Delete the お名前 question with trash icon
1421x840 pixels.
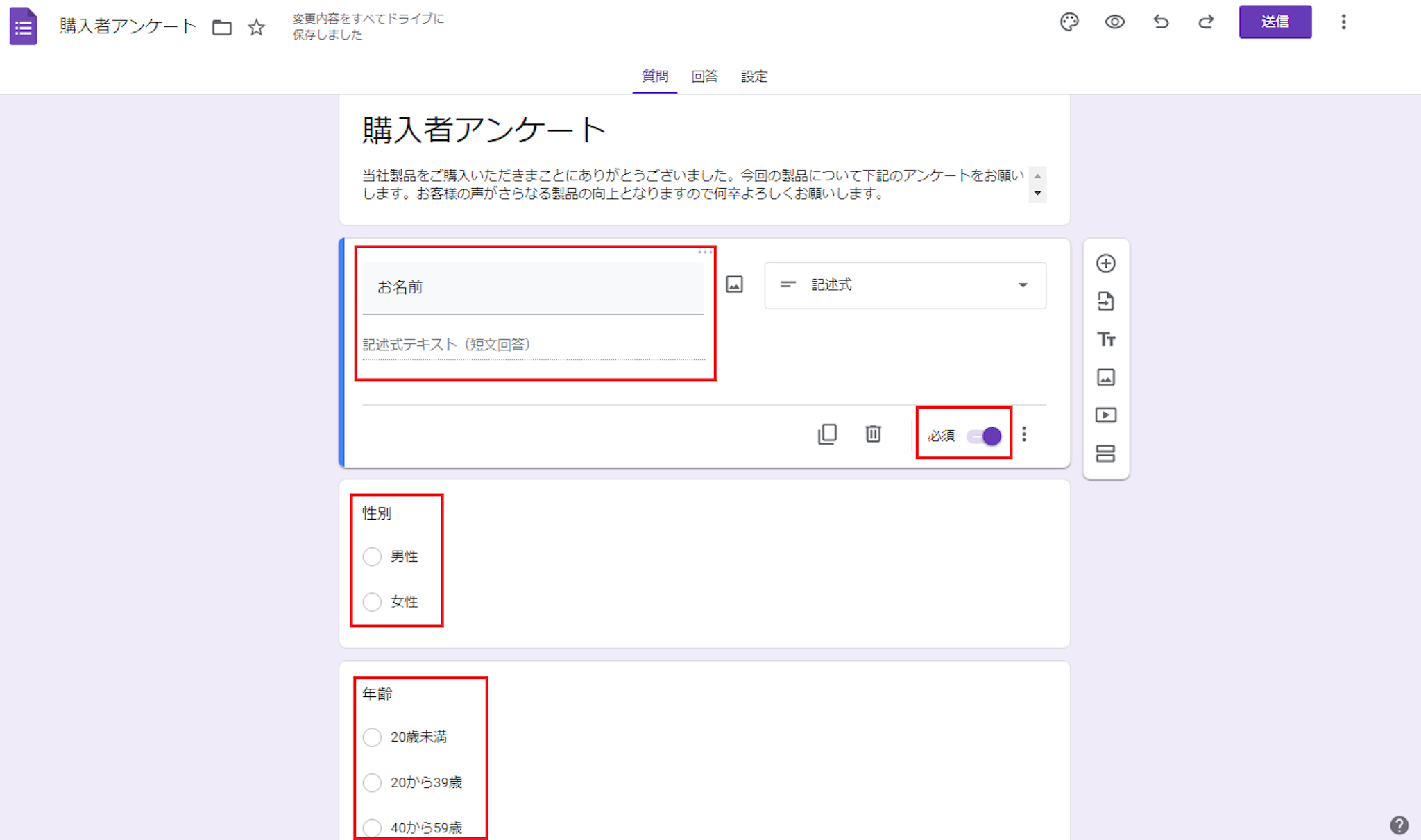point(873,434)
